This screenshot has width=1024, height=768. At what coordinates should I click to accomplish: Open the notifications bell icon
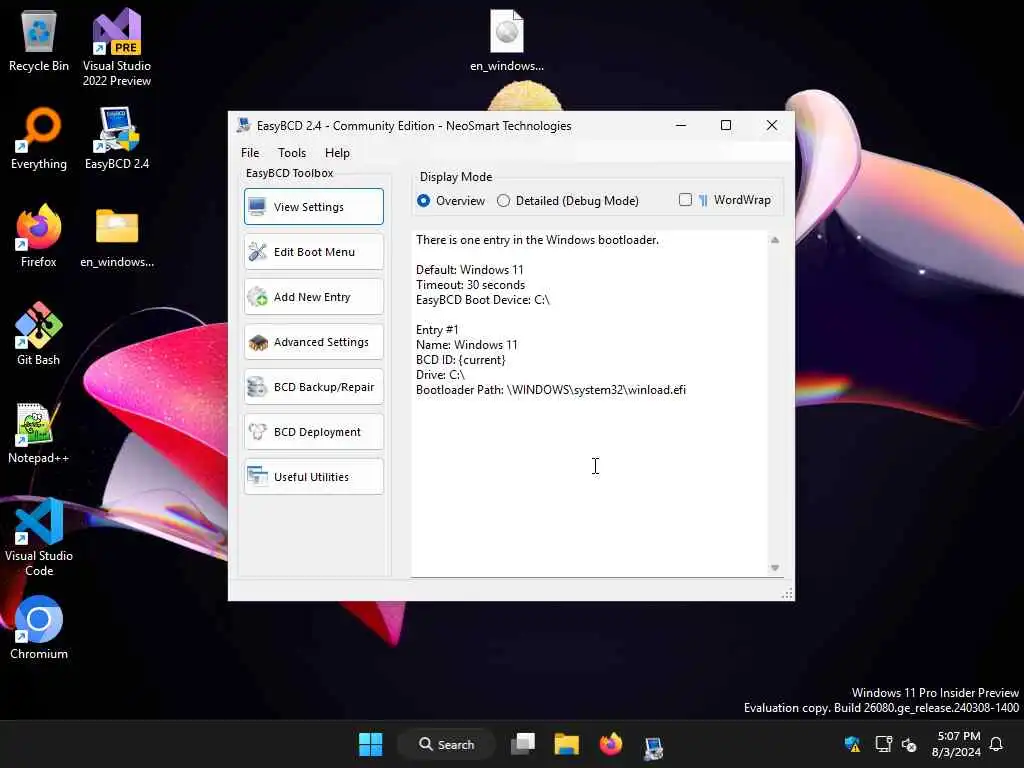pos(997,744)
